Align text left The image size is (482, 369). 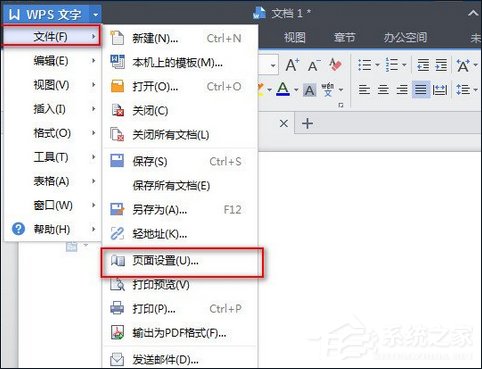point(364,90)
